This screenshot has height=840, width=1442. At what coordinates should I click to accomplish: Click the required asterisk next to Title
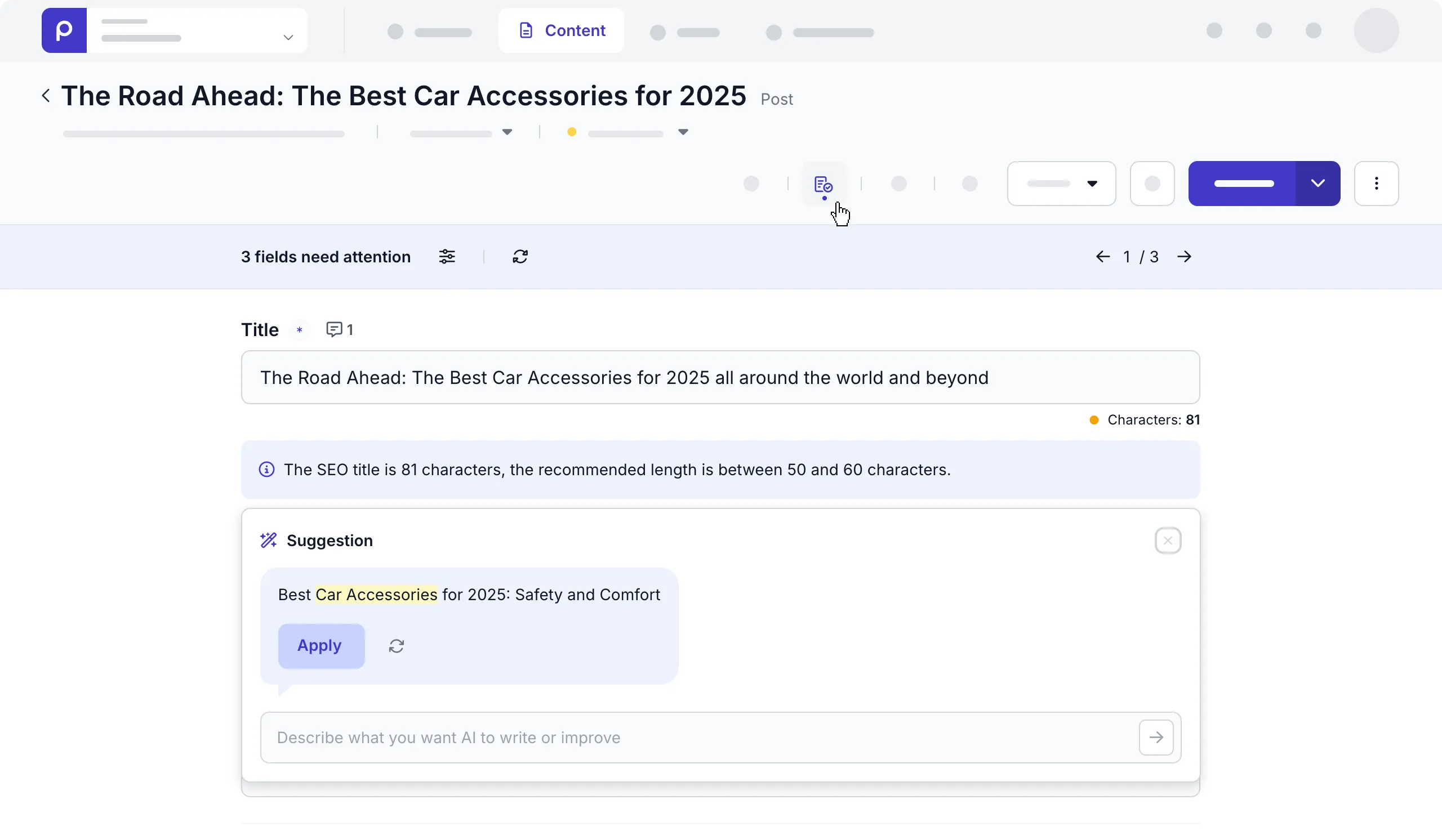point(299,330)
